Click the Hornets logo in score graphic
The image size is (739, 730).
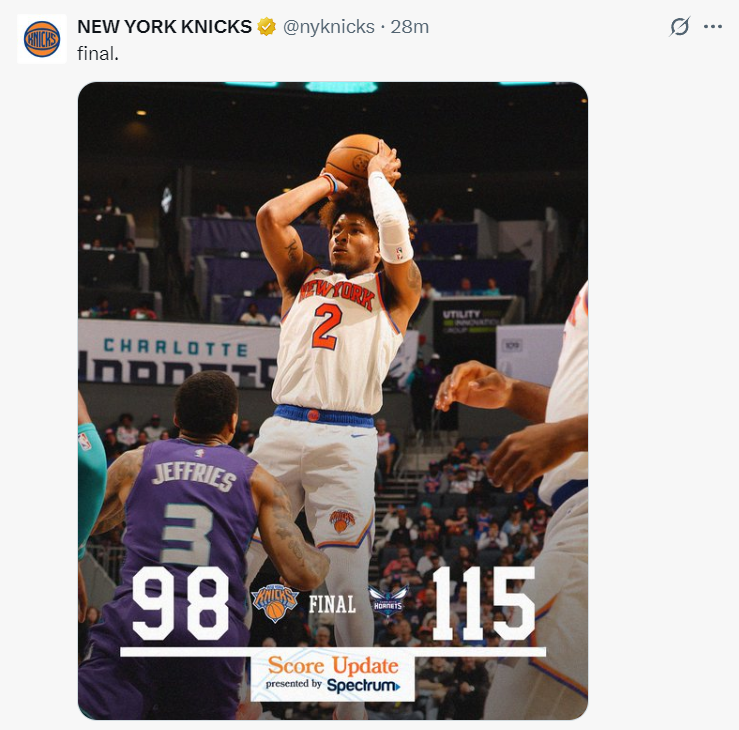click(388, 602)
